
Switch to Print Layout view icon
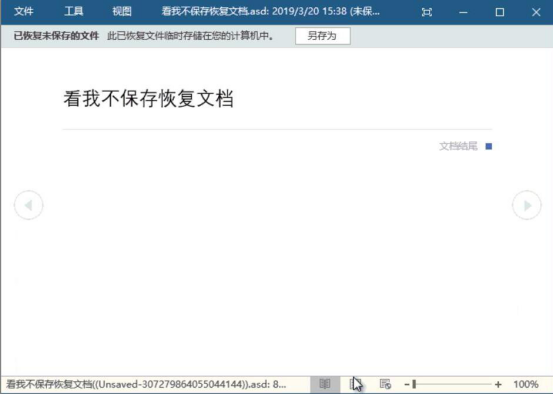click(x=355, y=384)
